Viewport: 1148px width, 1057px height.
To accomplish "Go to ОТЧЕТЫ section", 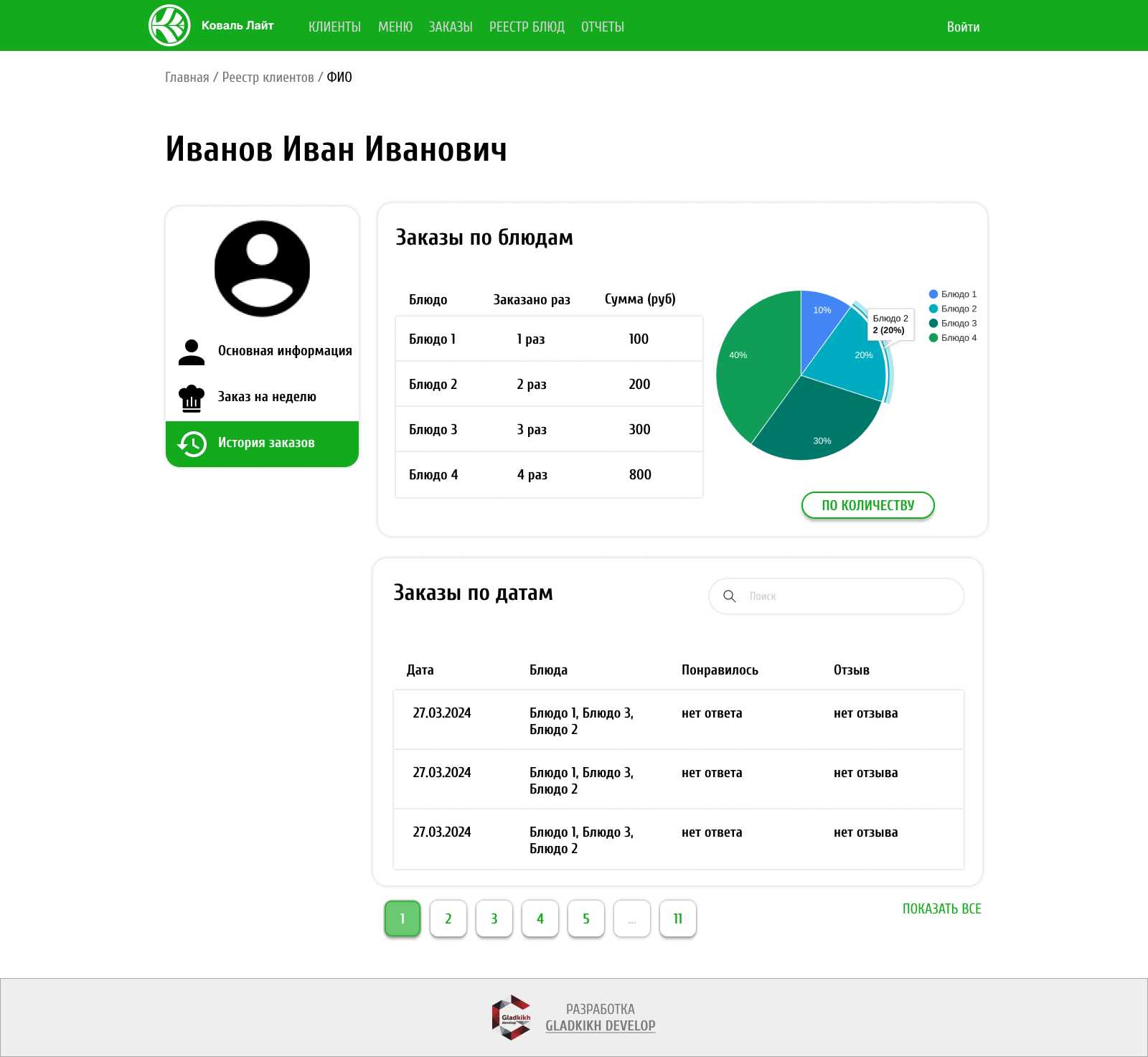I will pyautogui.click(x=603, y=27).
